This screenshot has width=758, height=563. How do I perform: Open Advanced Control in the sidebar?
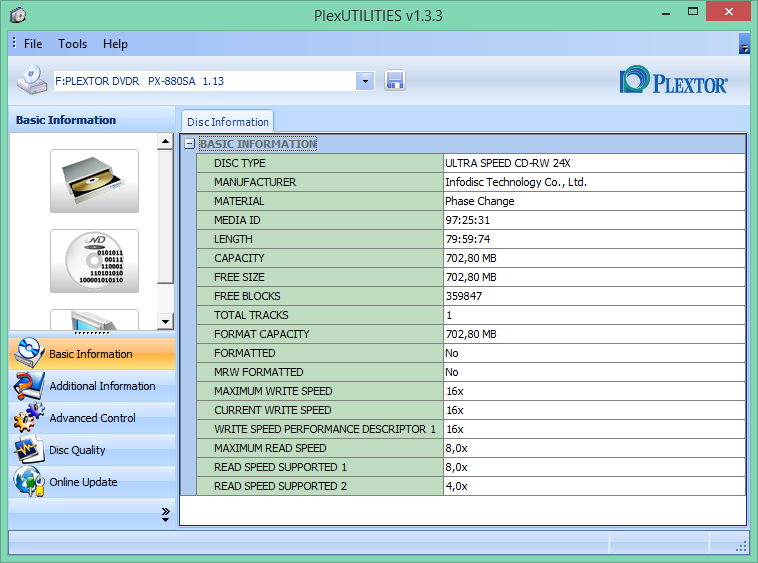pos(92,418)
